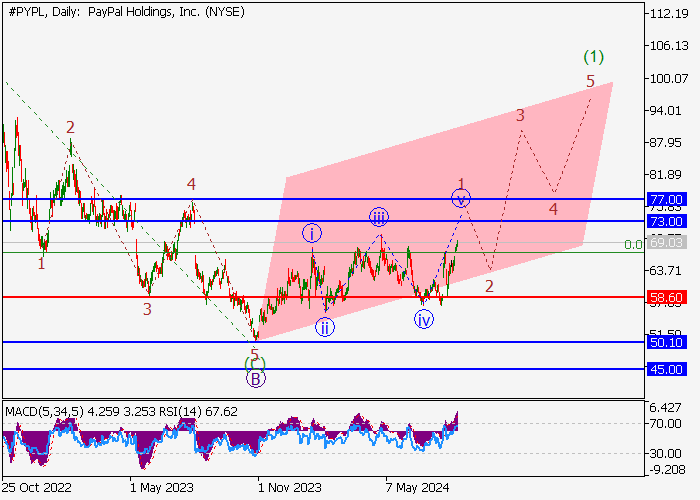Click the blue 77.00 resistance level tag

point(667,200)
